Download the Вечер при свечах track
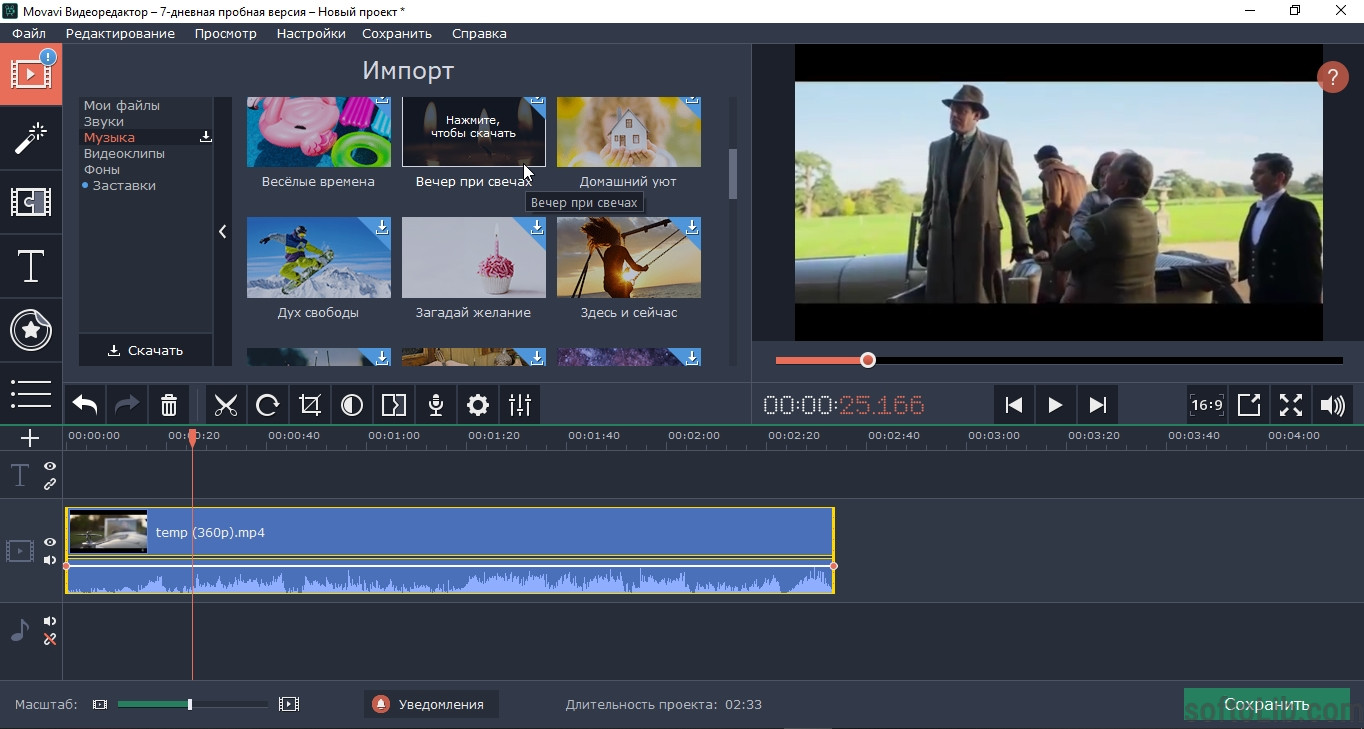The height and width of the screenshot is (729, 1364). click(x=473, y=131)
